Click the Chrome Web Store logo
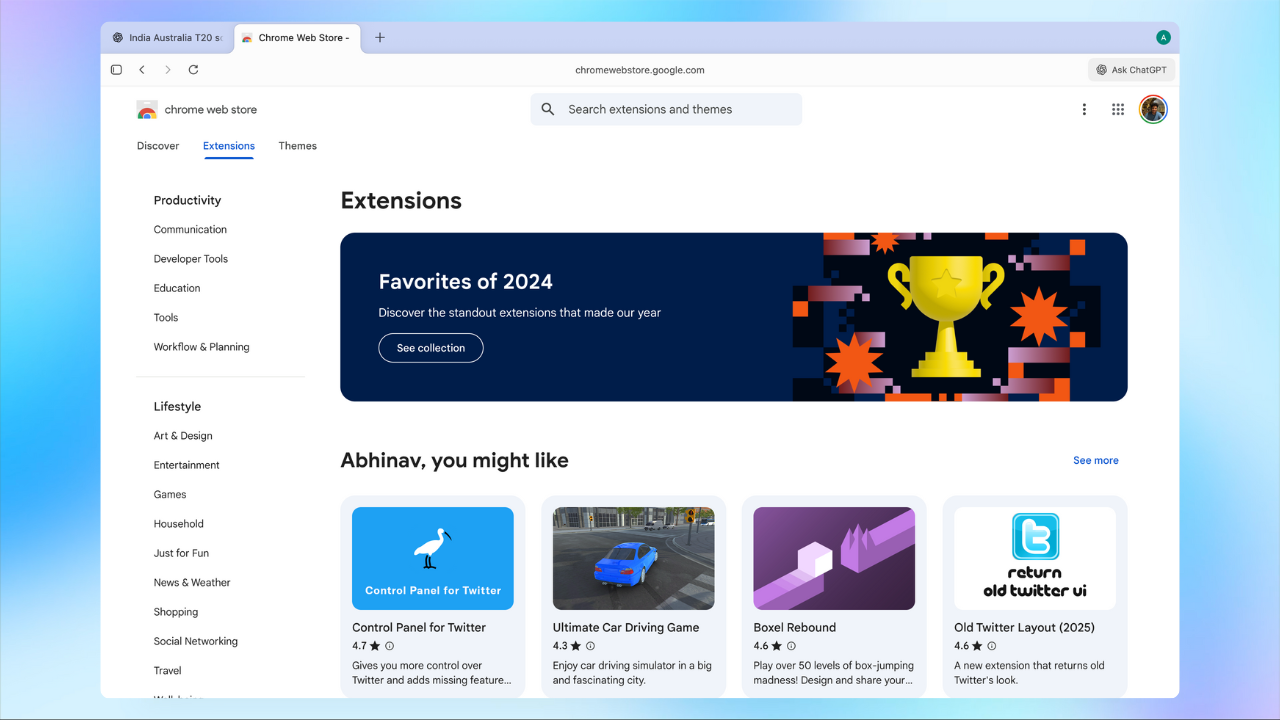The height and width of the screenshot is (720, 1280). tap(147, 110)
